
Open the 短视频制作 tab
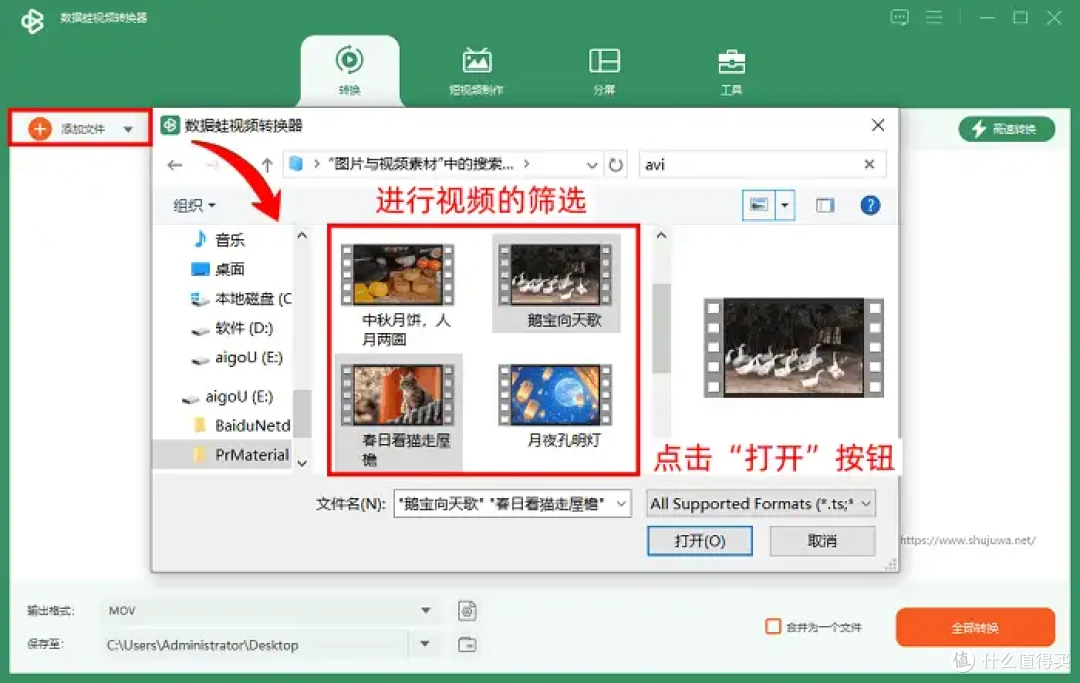tap(477, 71)
